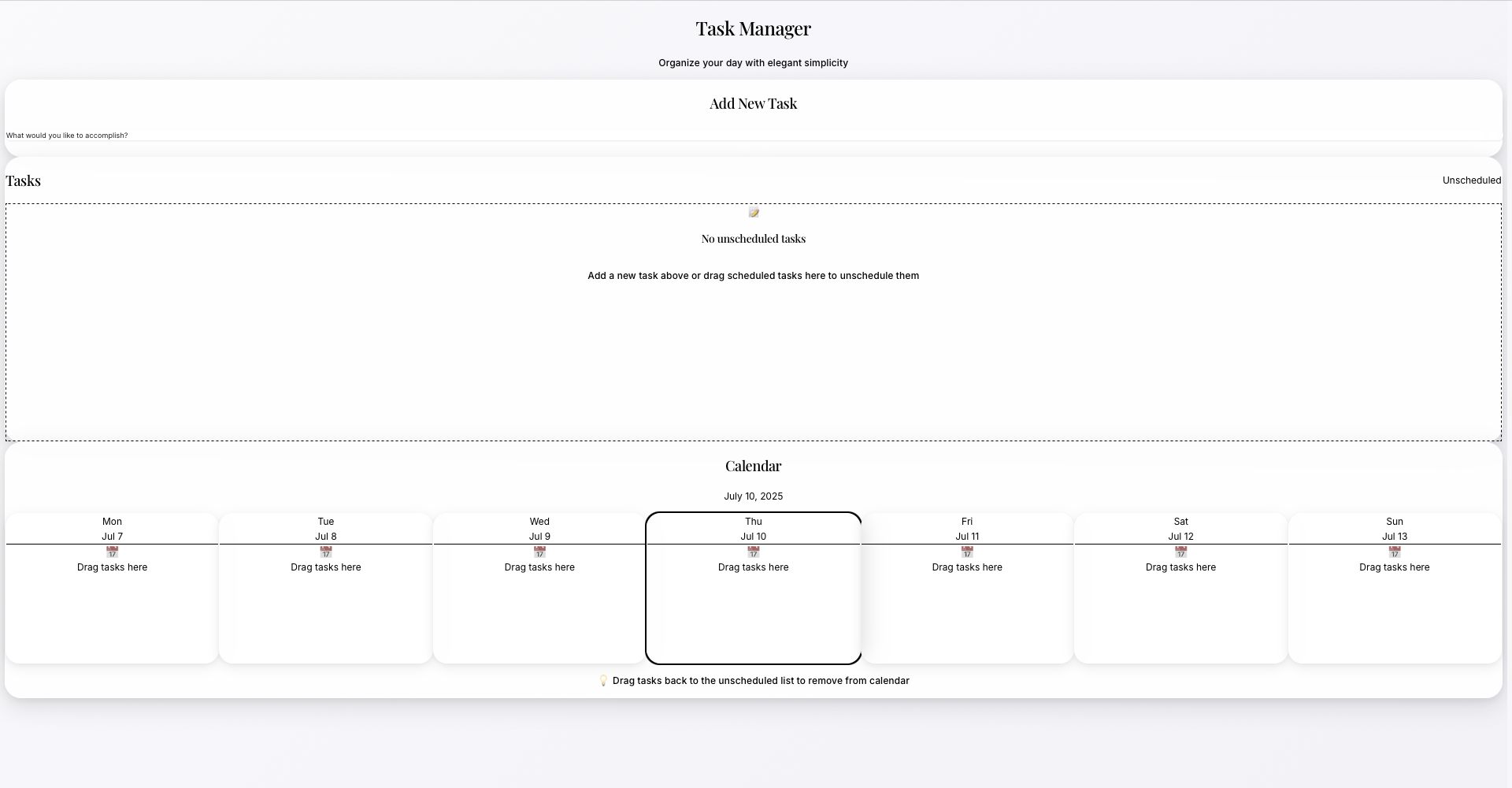Click the Jul 11 date text
Screen dimensions: 1512x788
coord(967,537)
